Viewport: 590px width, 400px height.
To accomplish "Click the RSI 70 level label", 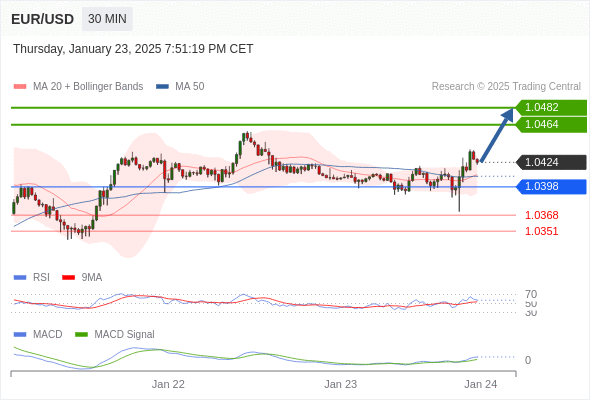I will click(531, 294).
